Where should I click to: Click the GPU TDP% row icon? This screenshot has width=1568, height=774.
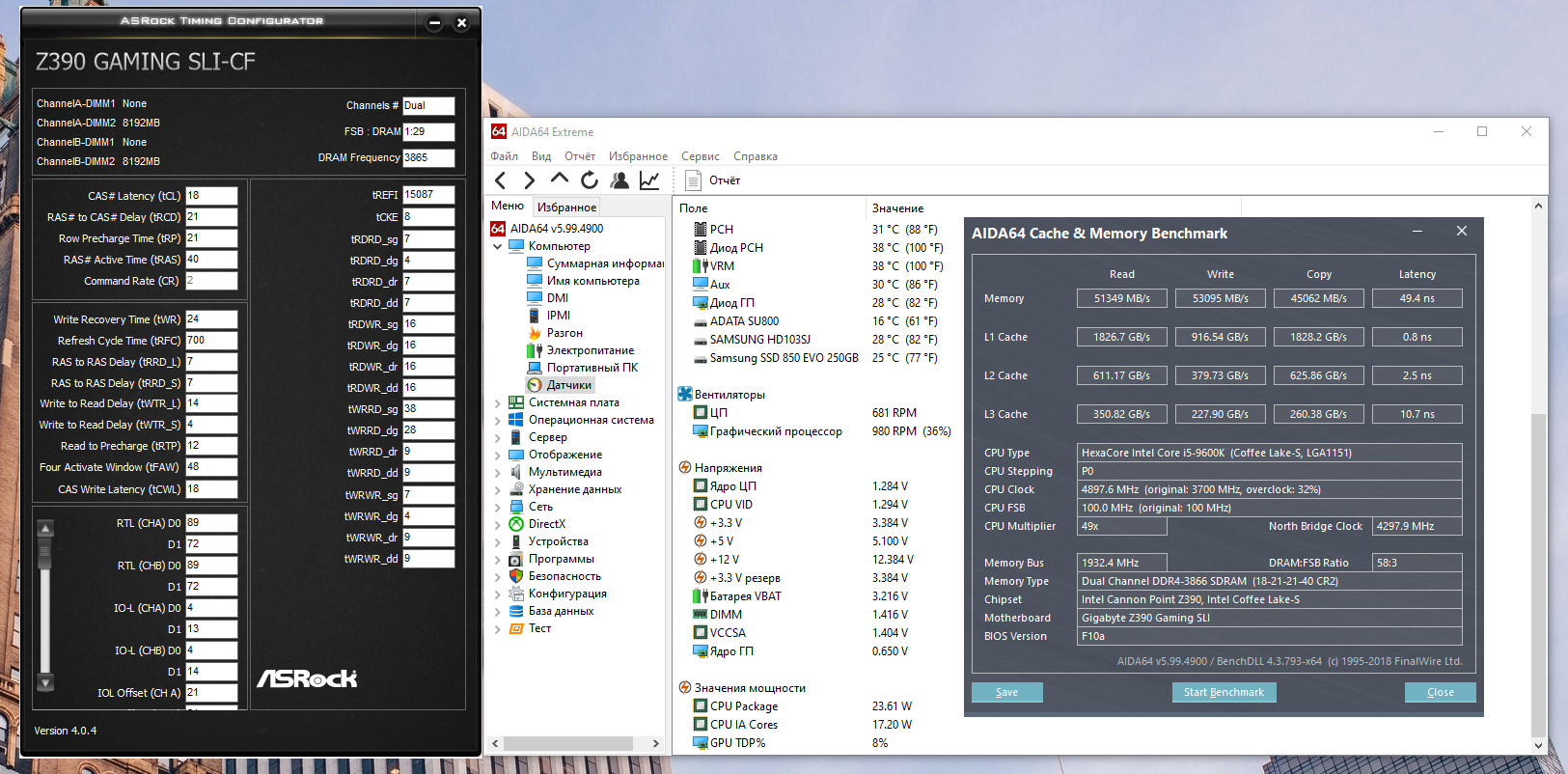pos(701,743)
